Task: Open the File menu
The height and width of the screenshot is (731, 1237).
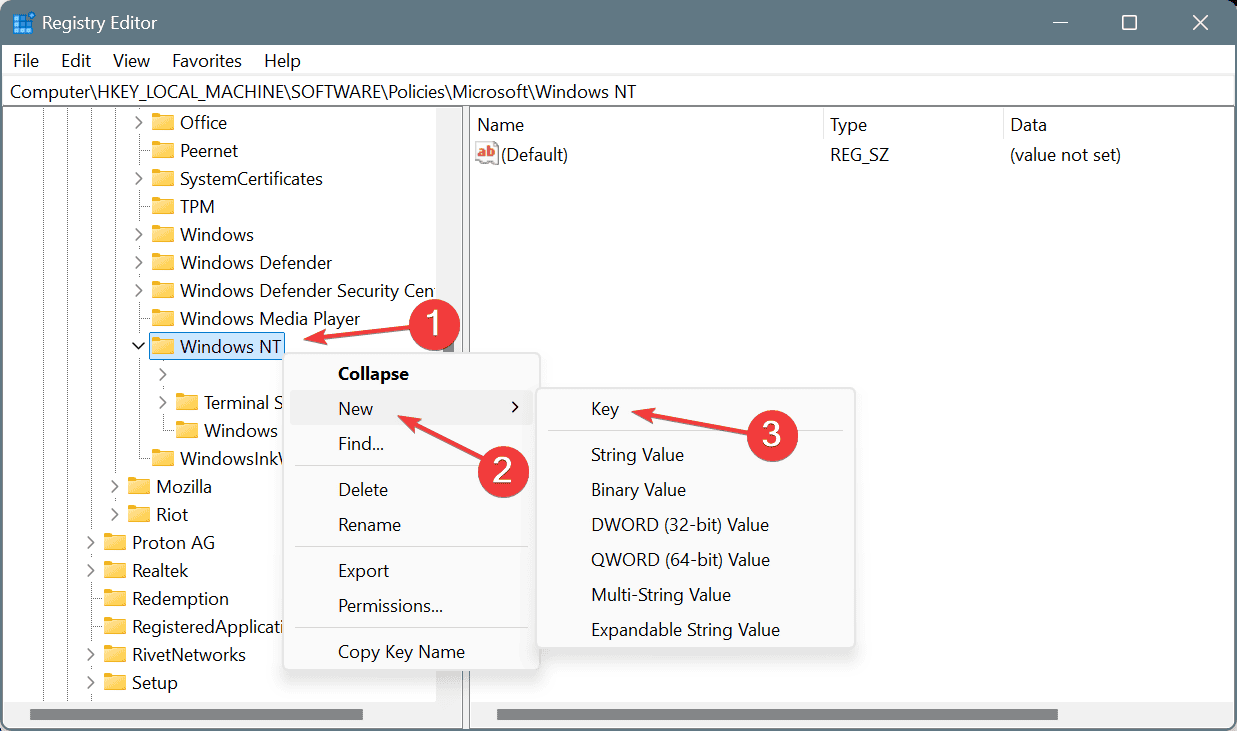Action: [26, 61]
